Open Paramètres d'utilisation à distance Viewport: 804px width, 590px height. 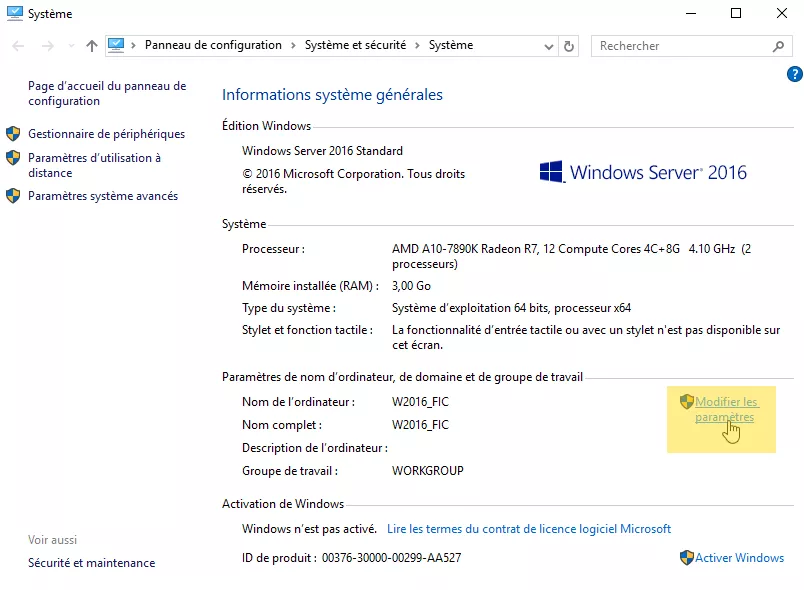[x=94, y=165]
